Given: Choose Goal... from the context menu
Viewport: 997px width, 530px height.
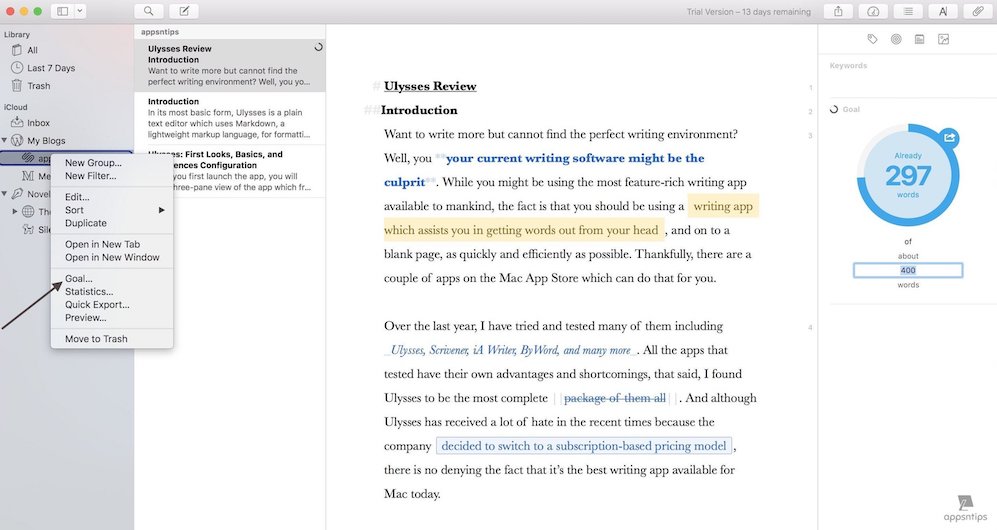Looking at the screenshot, I should pyautogui.click(x=79, y=279).
